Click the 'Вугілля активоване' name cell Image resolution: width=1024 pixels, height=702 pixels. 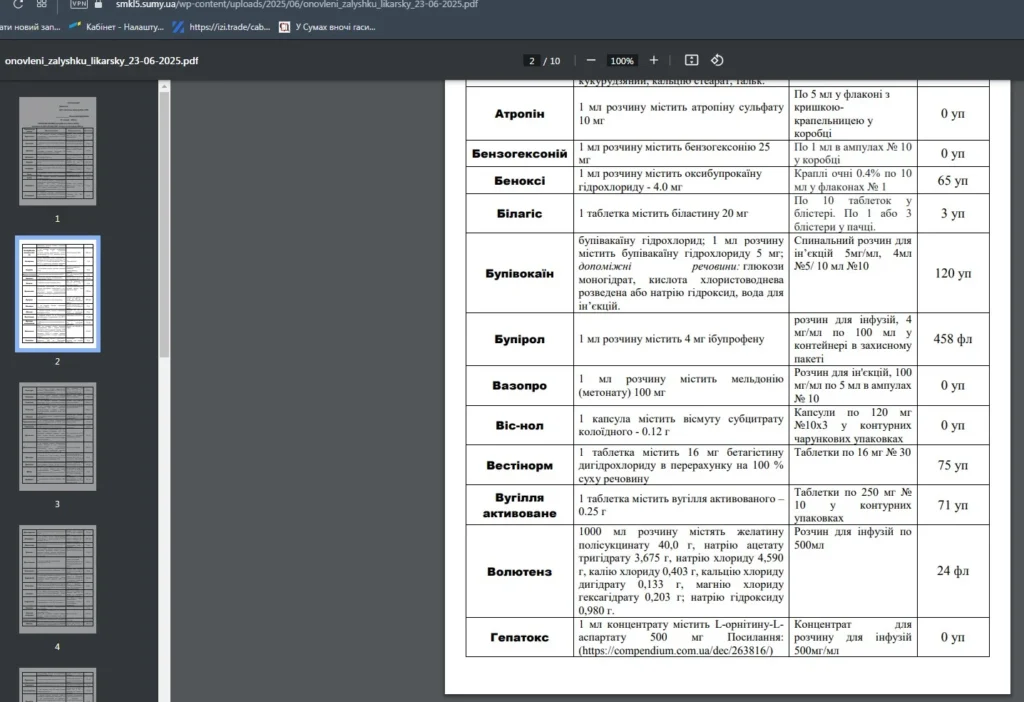point(519,505)
